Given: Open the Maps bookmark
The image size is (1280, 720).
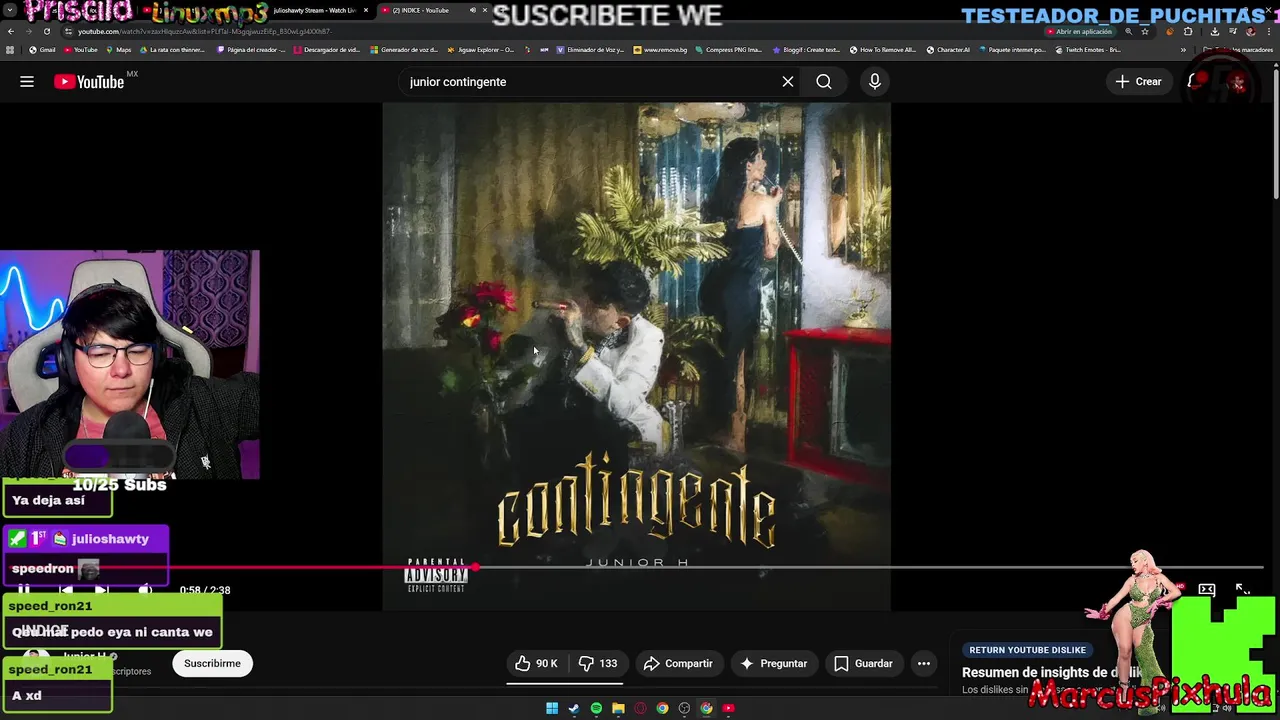Looking at the screenshot, I should (118, 50).
